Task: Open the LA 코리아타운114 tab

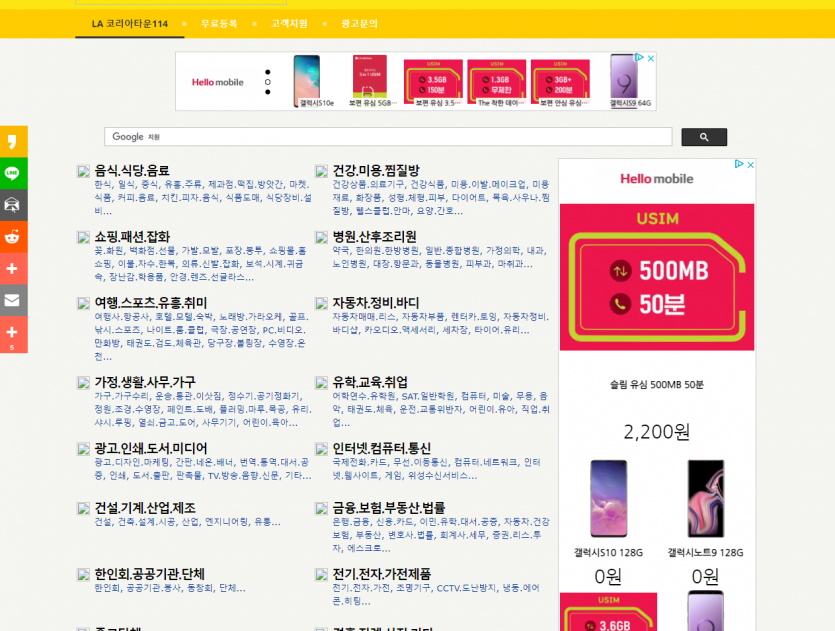Action: [x=129, y=23]
